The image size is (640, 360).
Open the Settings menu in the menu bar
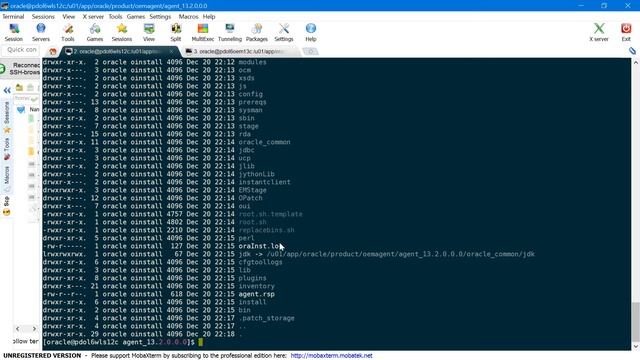point(160,16)
